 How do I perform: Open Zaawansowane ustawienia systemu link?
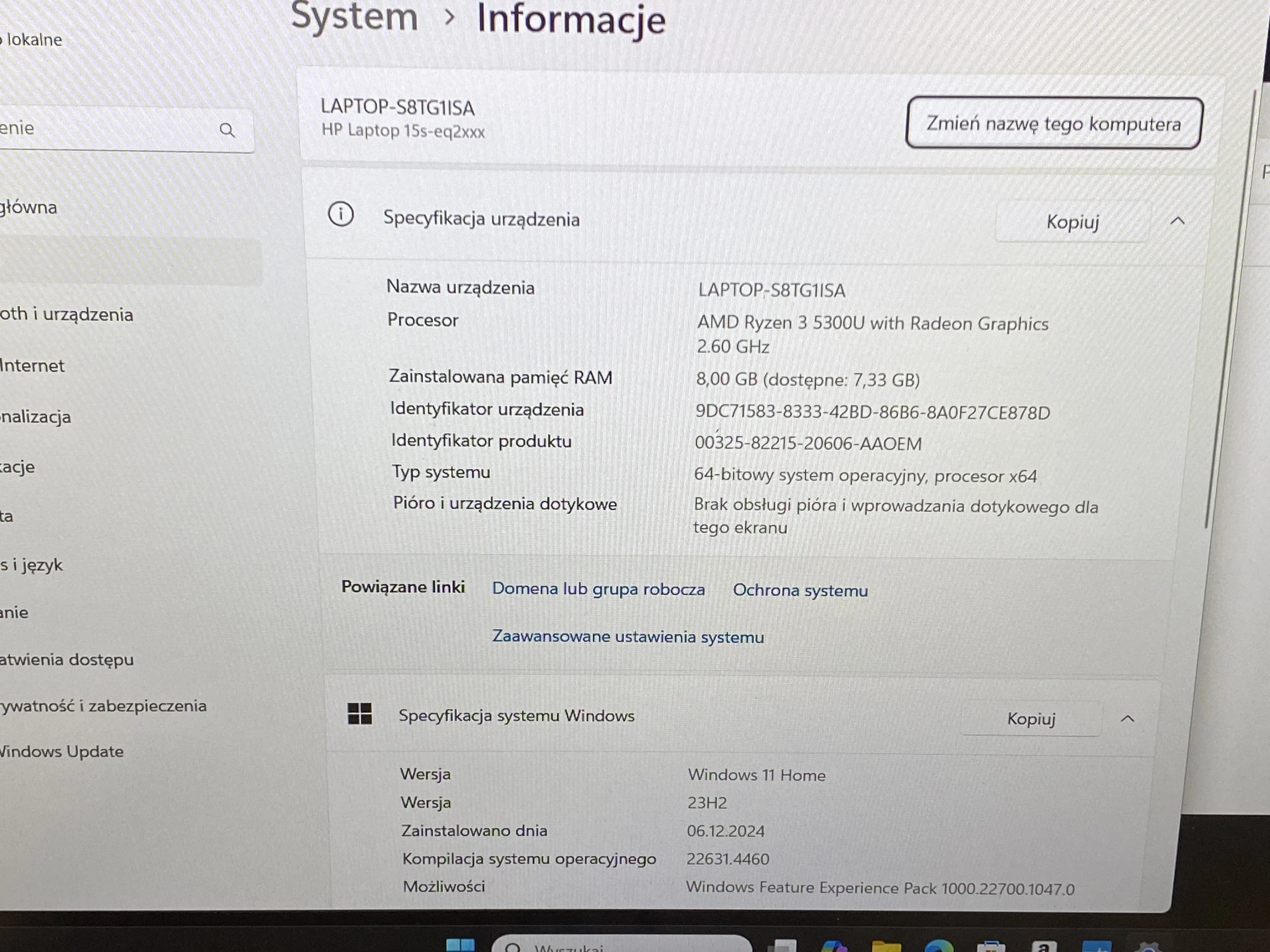(x=628, y=637)
